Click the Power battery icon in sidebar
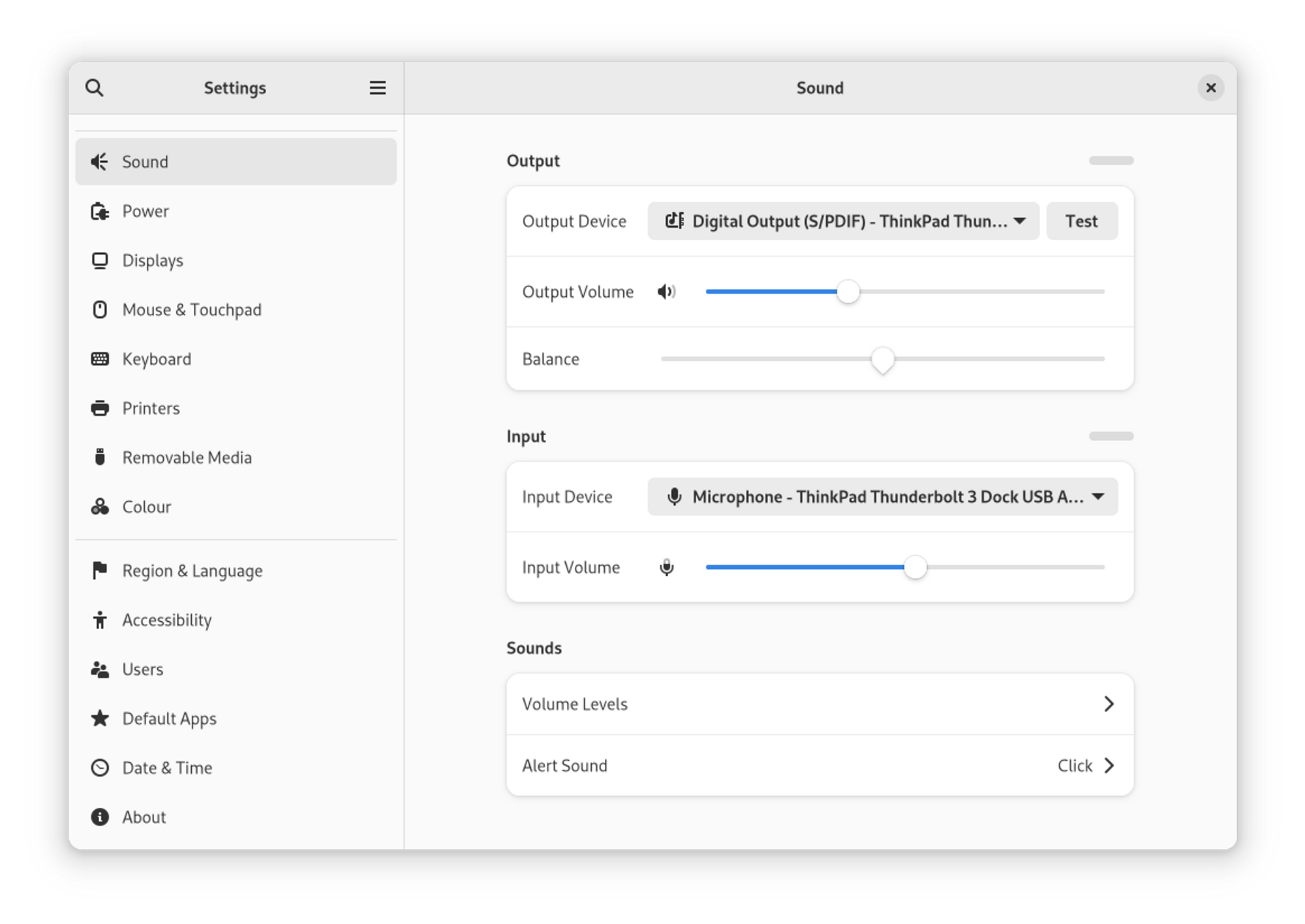Screen dimensions: 1305x924 click(99, 211)
